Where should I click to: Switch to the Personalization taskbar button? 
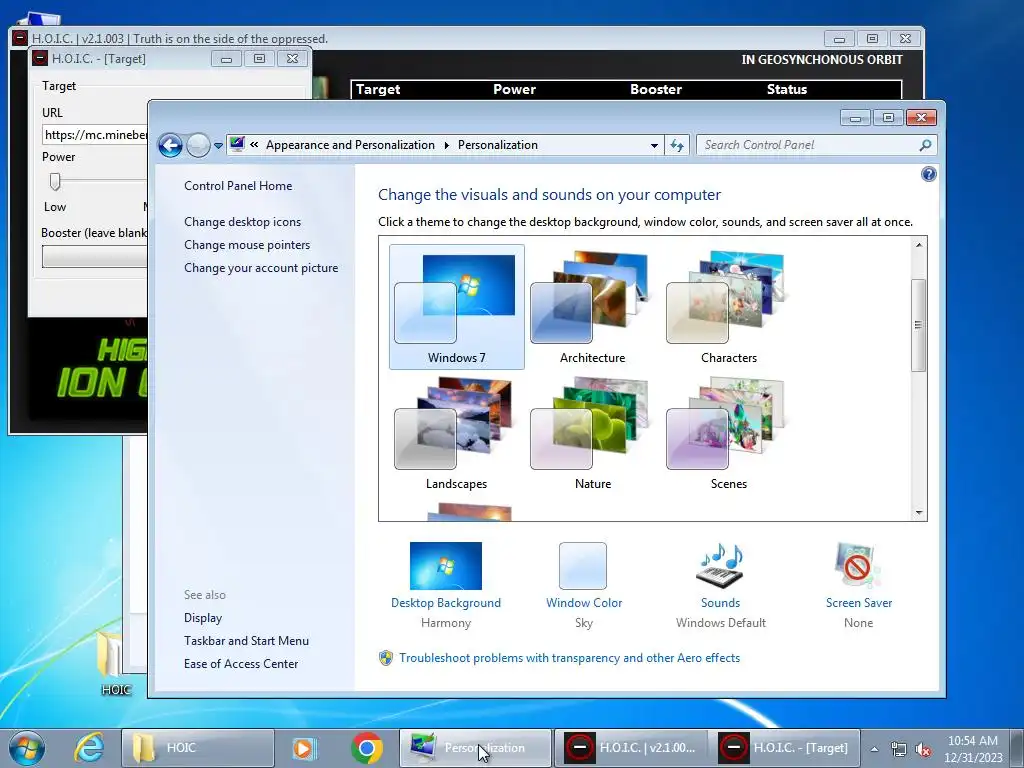(475, 748)
